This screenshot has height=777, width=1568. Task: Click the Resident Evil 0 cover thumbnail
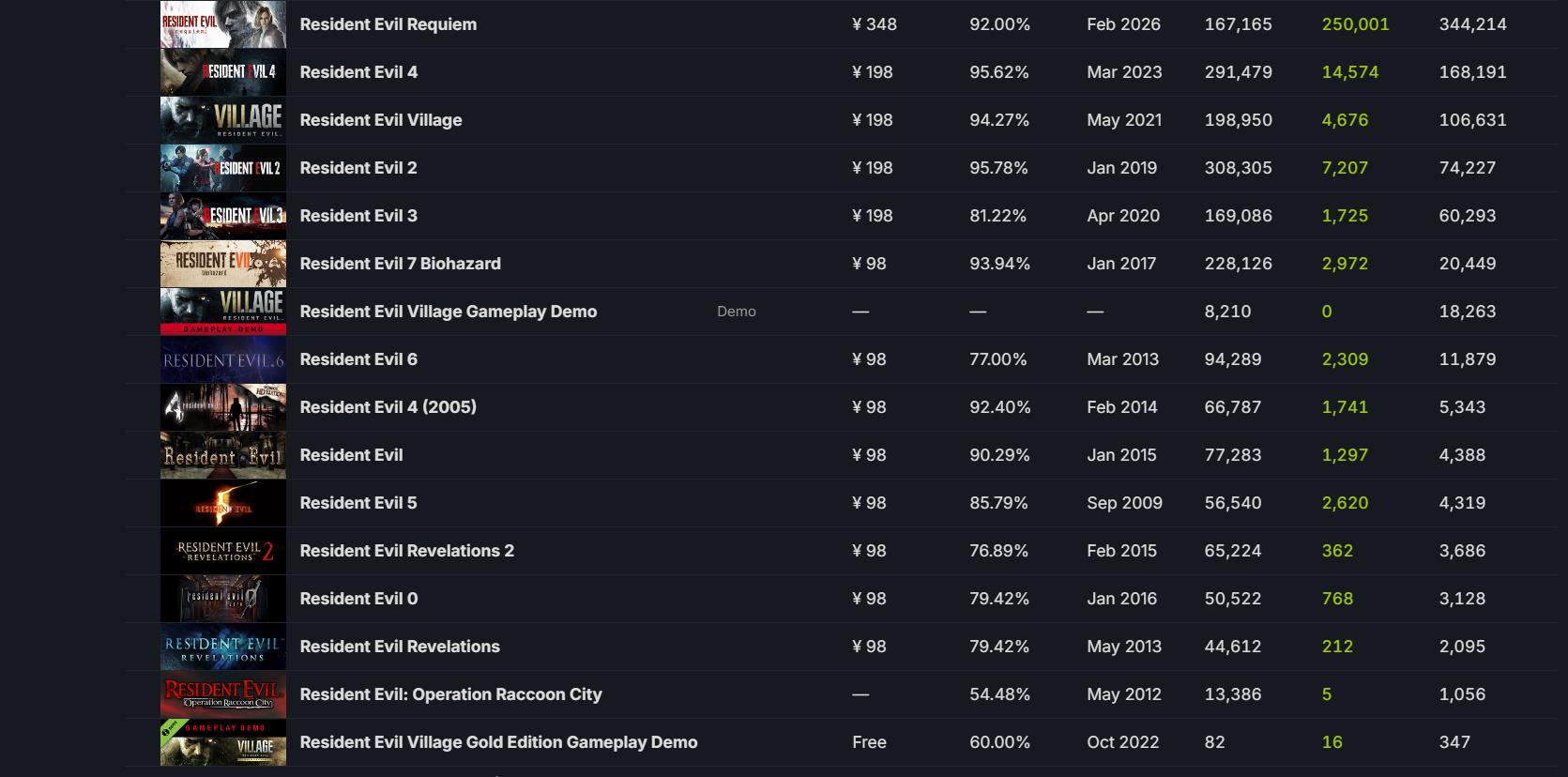[223, 599]
